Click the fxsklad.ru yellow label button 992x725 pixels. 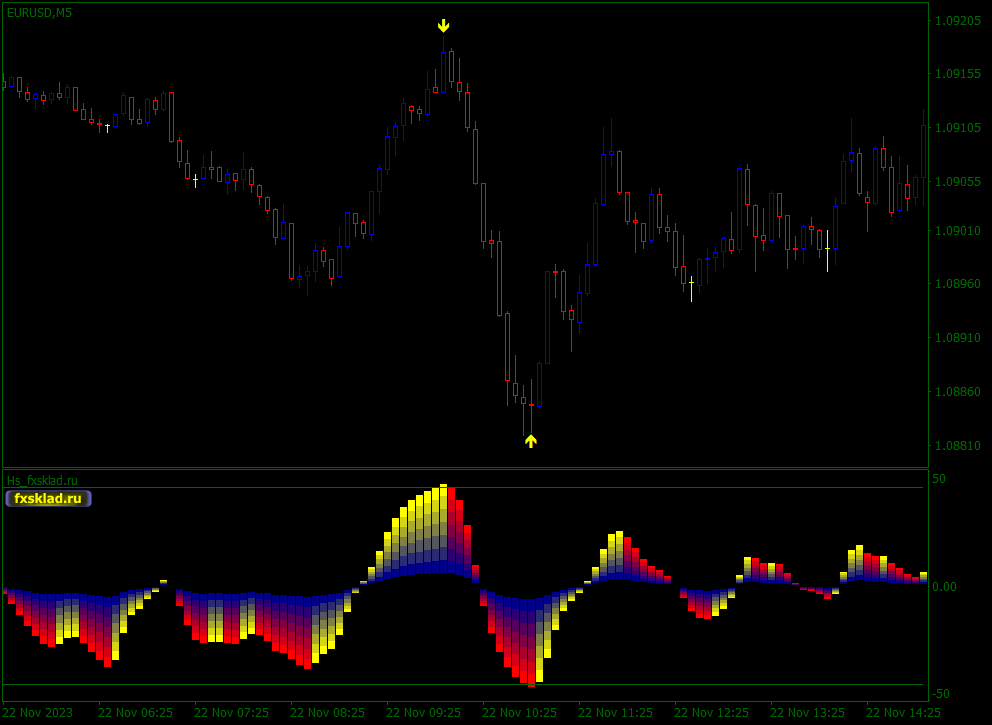point(49,499)
